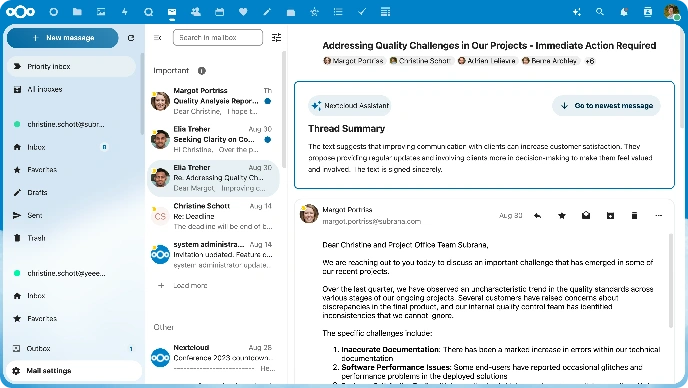The image size is (688, 388).
Task: Collapse the navigation with the toggle icon
Action: pyautogui.click(x=158, y=38)
